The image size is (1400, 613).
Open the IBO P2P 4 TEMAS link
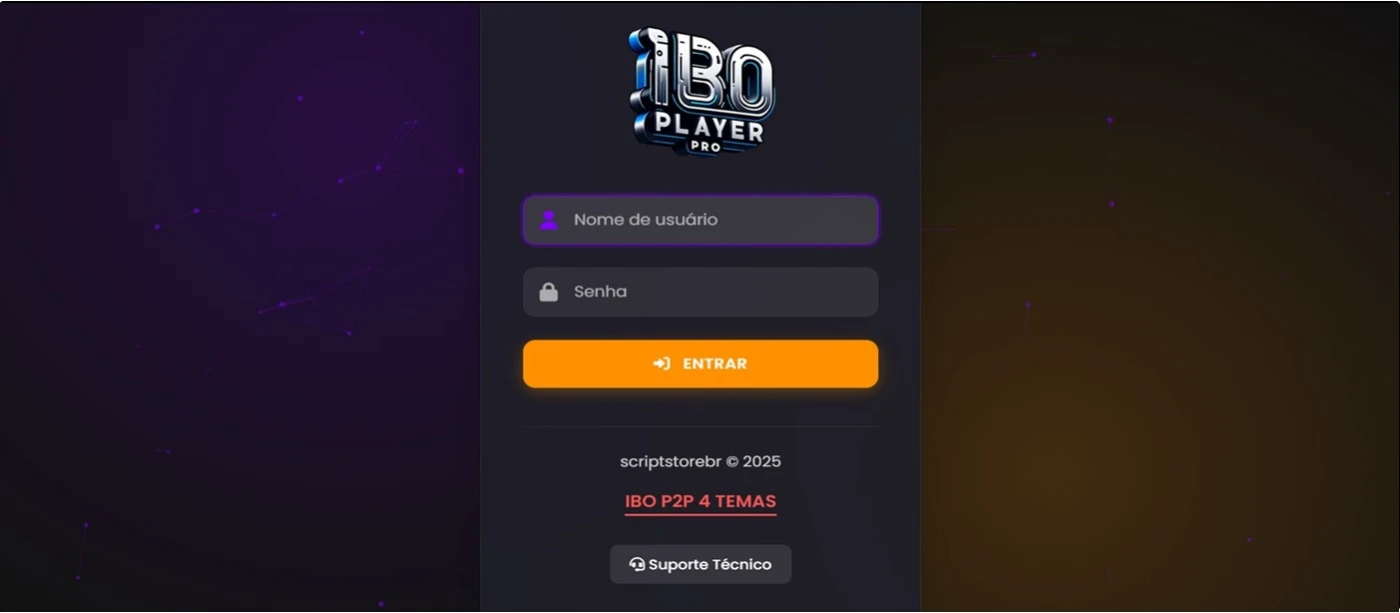(700, 502)
